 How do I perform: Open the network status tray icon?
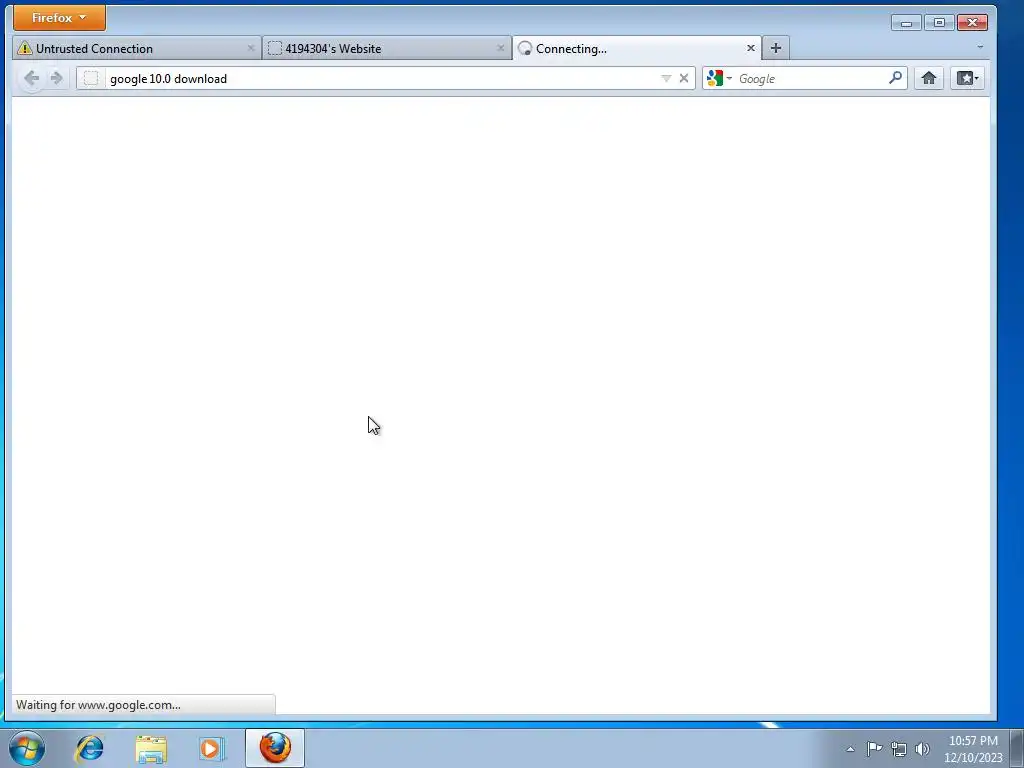pos(899,749)
